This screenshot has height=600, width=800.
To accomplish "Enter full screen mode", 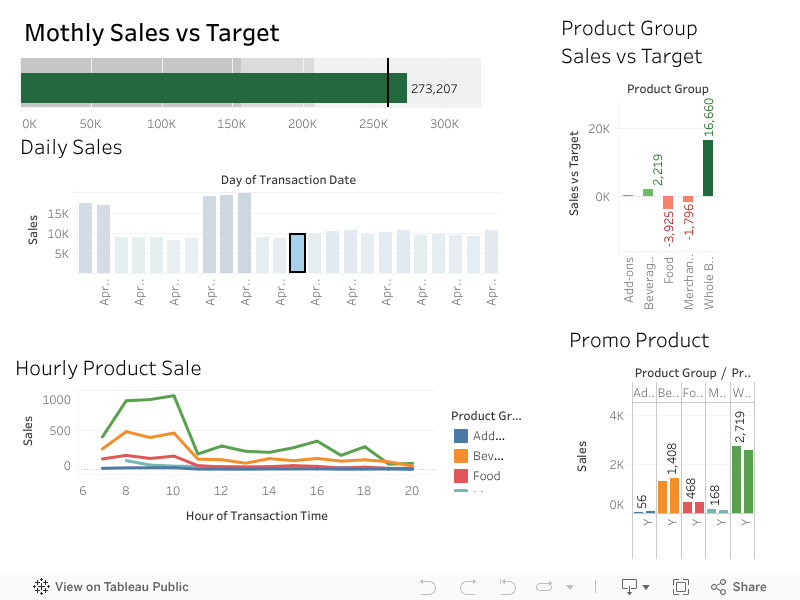I will [681, 587].
